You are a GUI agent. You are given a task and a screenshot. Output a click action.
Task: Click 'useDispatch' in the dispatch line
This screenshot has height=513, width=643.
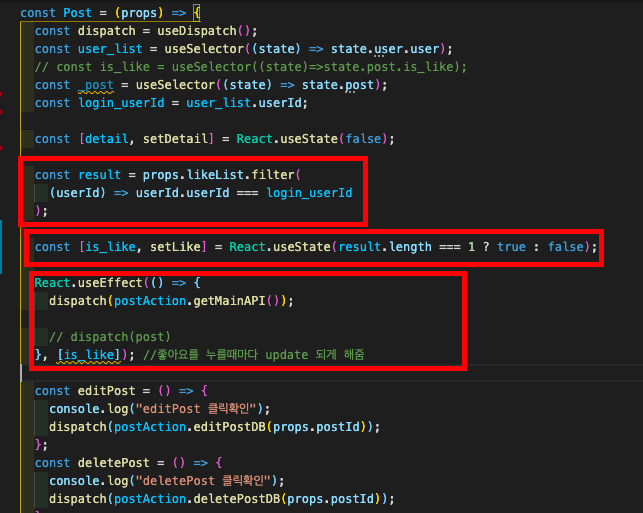pos(197,31)
